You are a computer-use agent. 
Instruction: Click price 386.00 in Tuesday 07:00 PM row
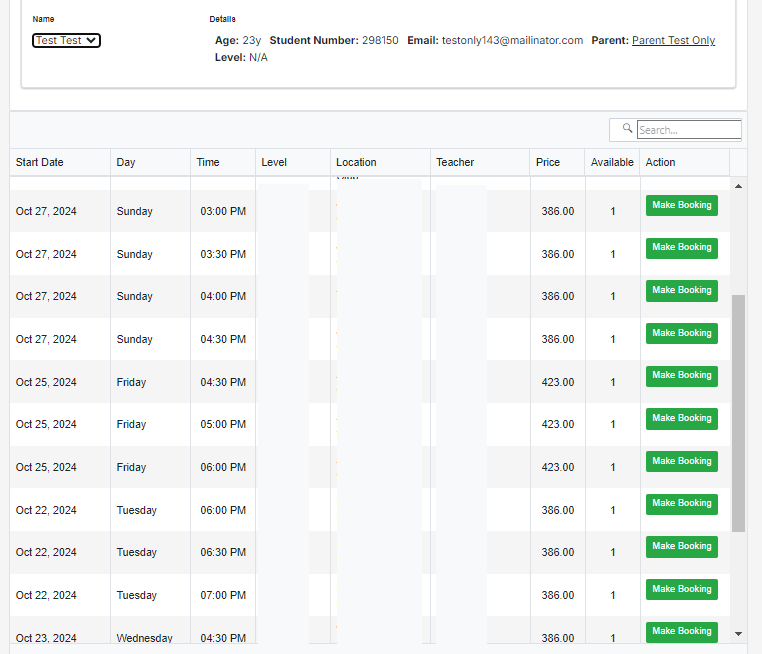click(x=558, y=595)
